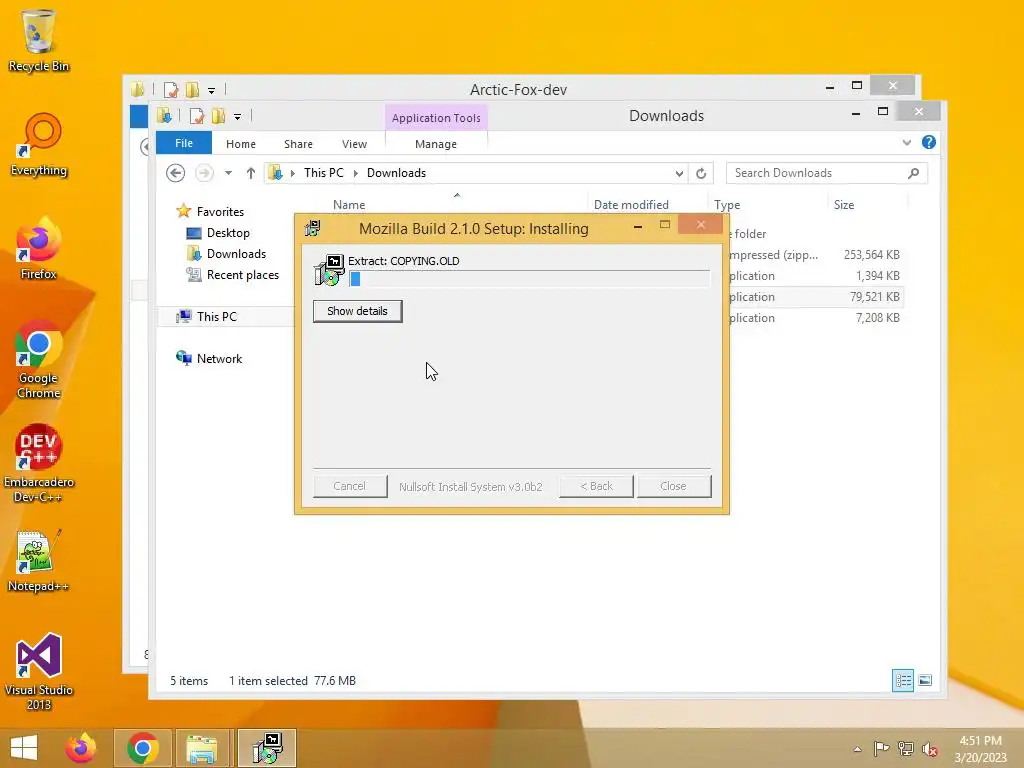Sort by the Date modified column header
The width and height of the screenshot is (1024, 768).
click(x=631, y=204)
